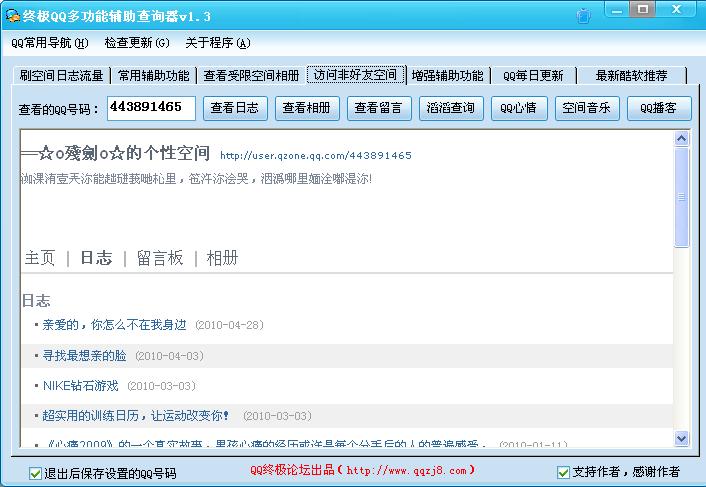Click the 查看相册 button

(307, 108)
